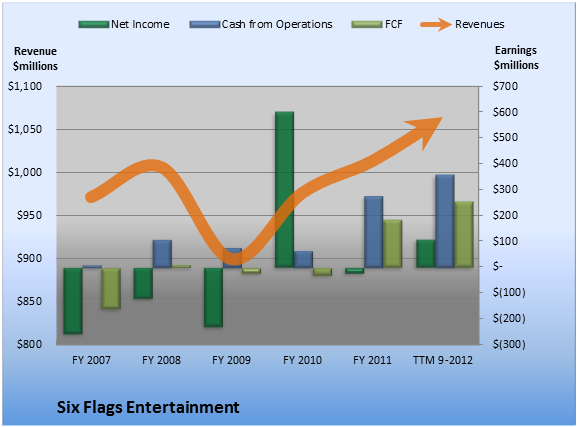Click the 'Six Flags Entertainment' chart title

point(148,407)
